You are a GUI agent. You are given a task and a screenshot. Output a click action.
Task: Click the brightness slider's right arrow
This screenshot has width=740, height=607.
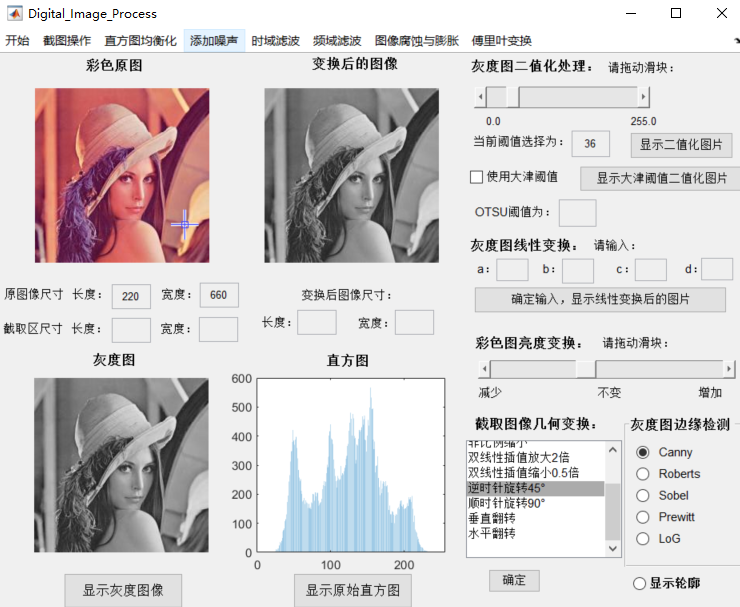tap(729, 369)
